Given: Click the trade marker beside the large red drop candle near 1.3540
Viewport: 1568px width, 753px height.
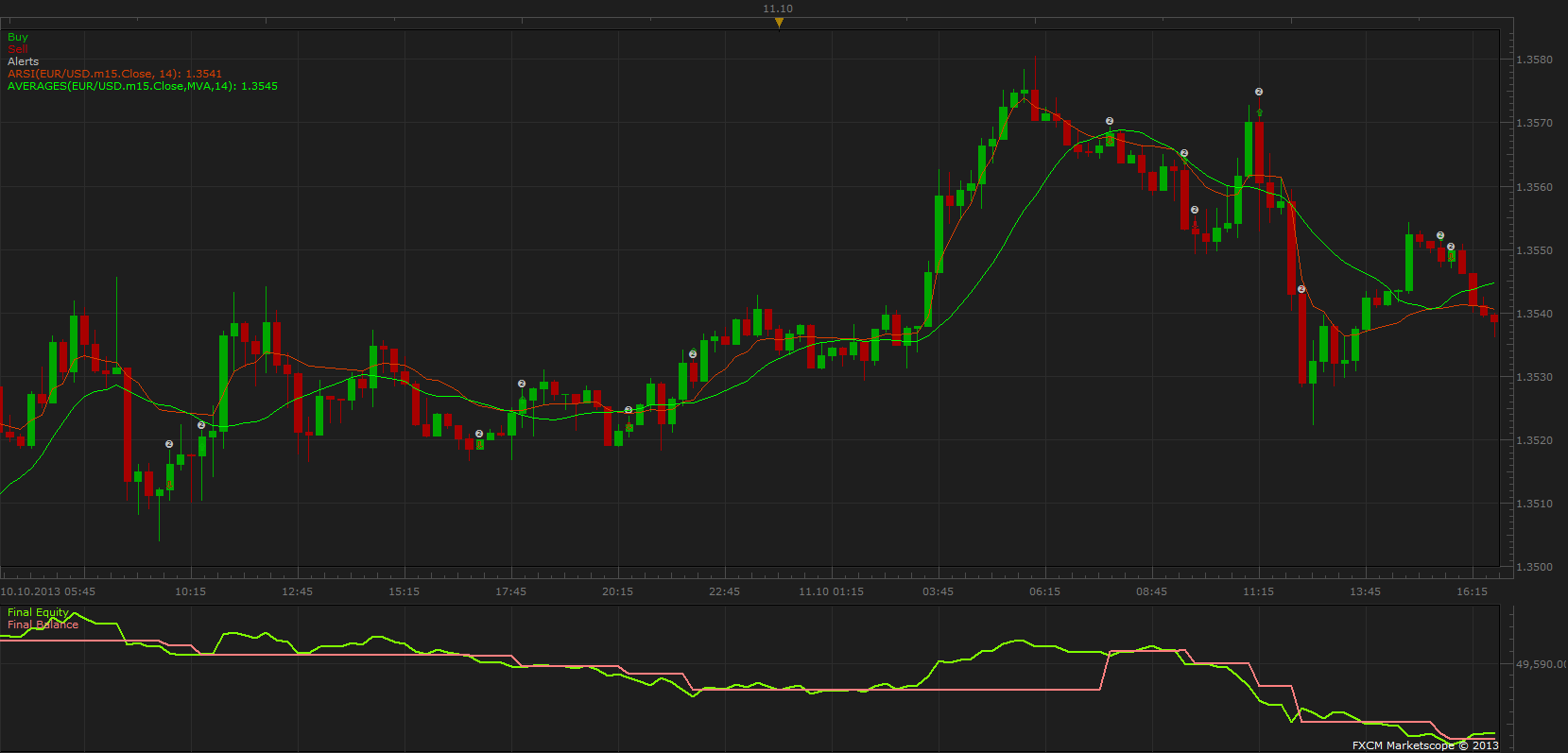Looking at the screenshot, I should pyautogui.click(x=1301, y=289).
